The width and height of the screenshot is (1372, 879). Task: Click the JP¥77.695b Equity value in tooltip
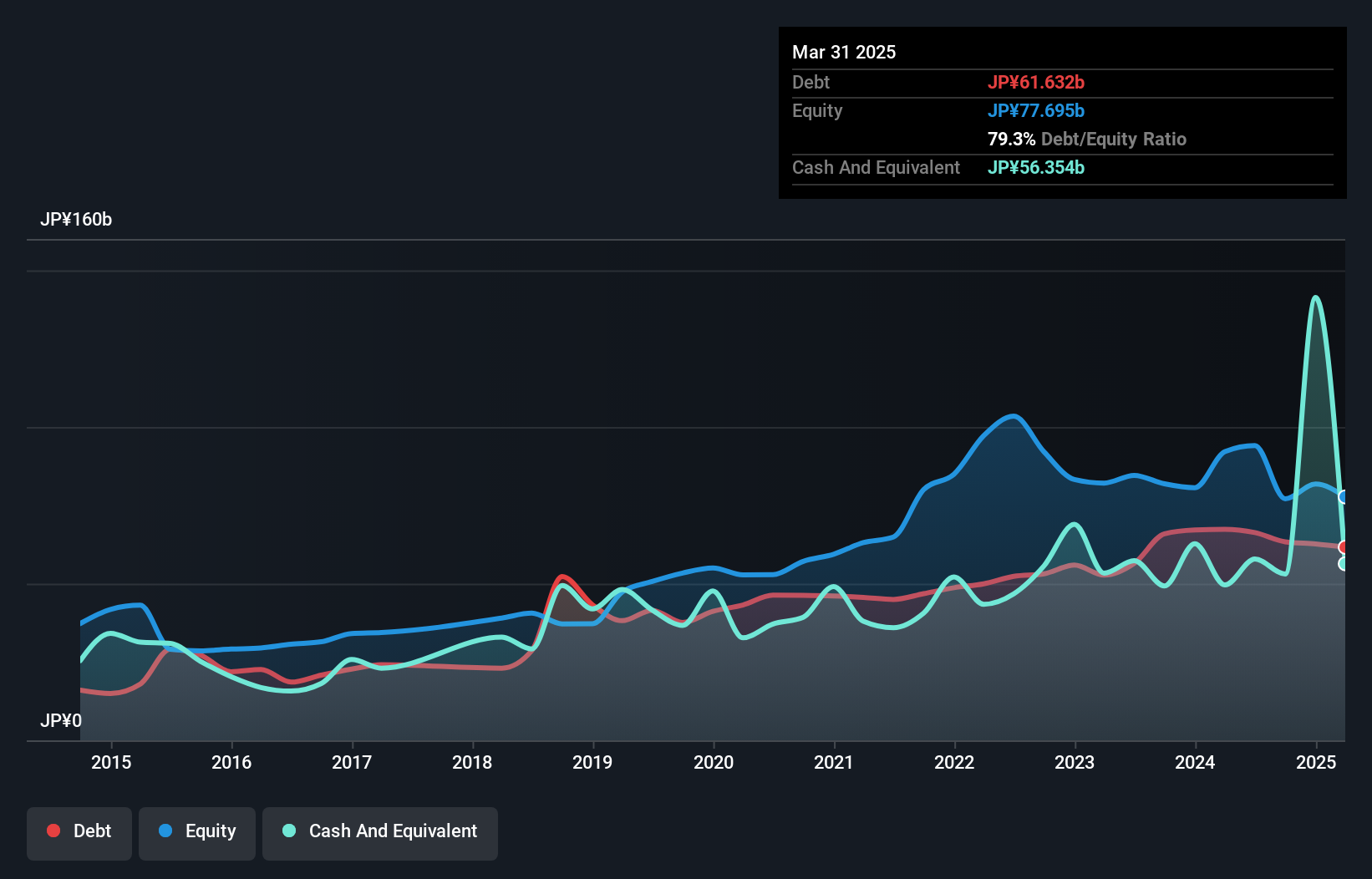pos(1036,110)
